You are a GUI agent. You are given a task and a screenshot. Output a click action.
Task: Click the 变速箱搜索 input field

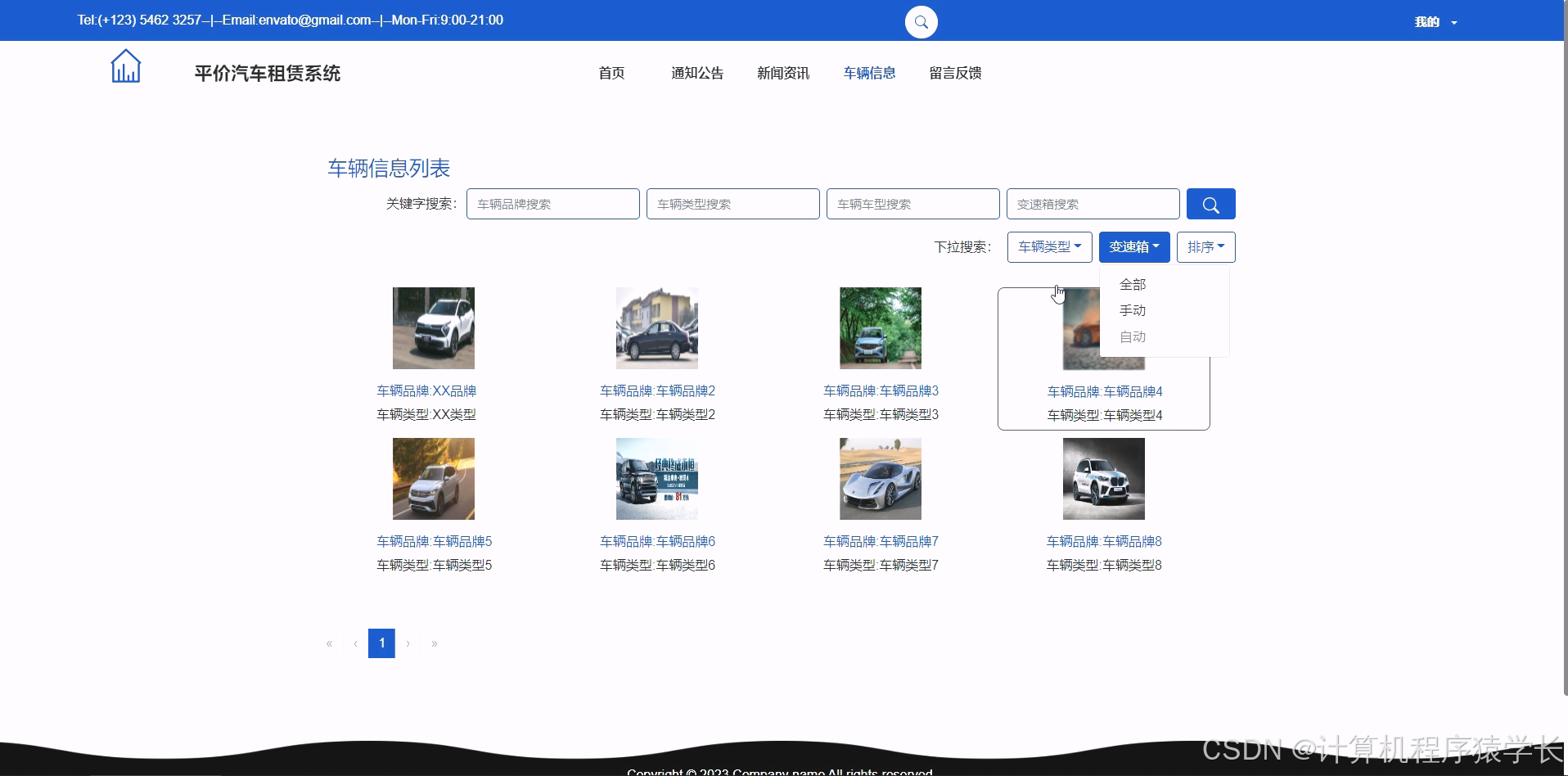tap(1093, 204)
